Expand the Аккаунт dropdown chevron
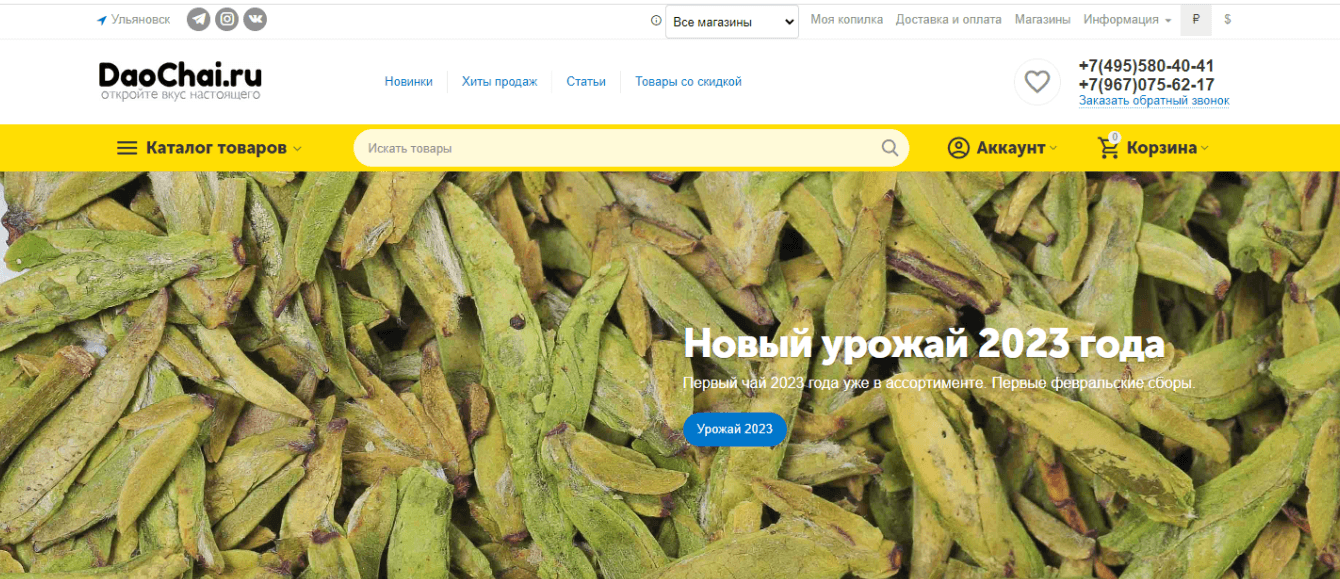 click(x=1053, y=149)
